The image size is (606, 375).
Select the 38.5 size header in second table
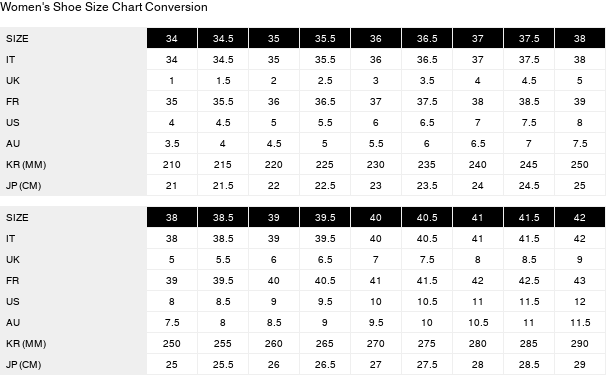[223, 217]
